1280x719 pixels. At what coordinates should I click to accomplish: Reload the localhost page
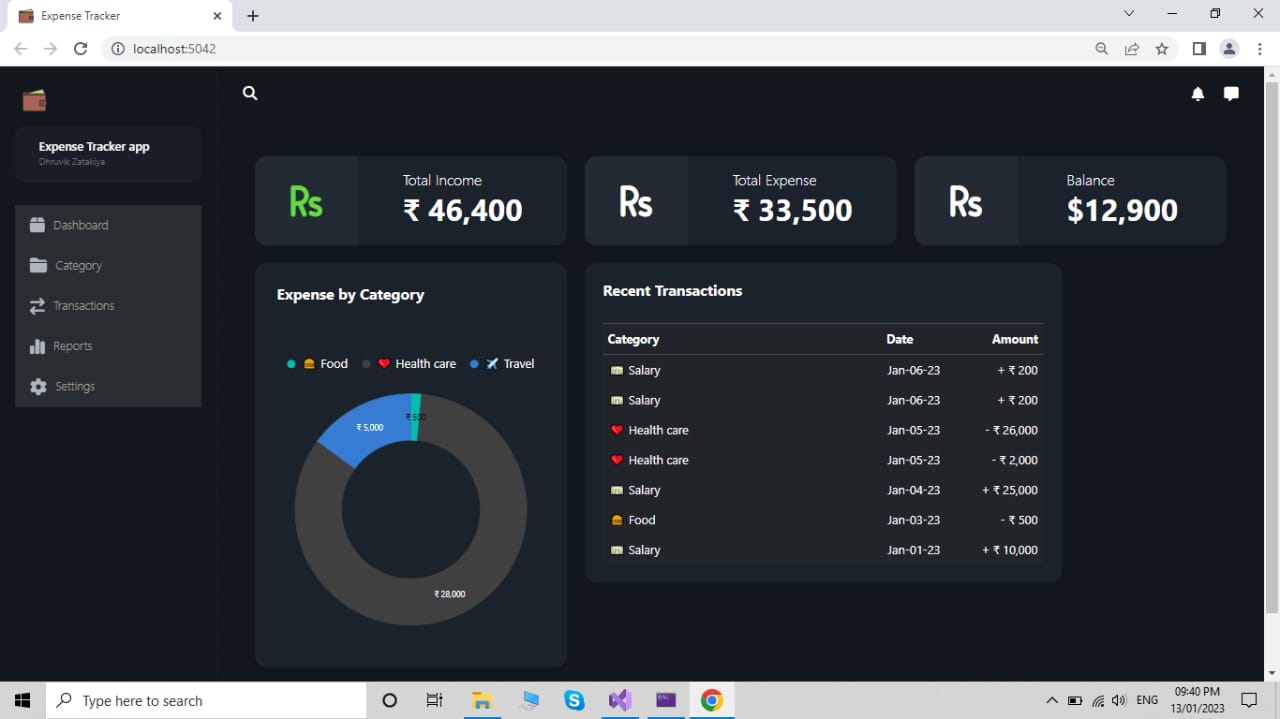80,48
